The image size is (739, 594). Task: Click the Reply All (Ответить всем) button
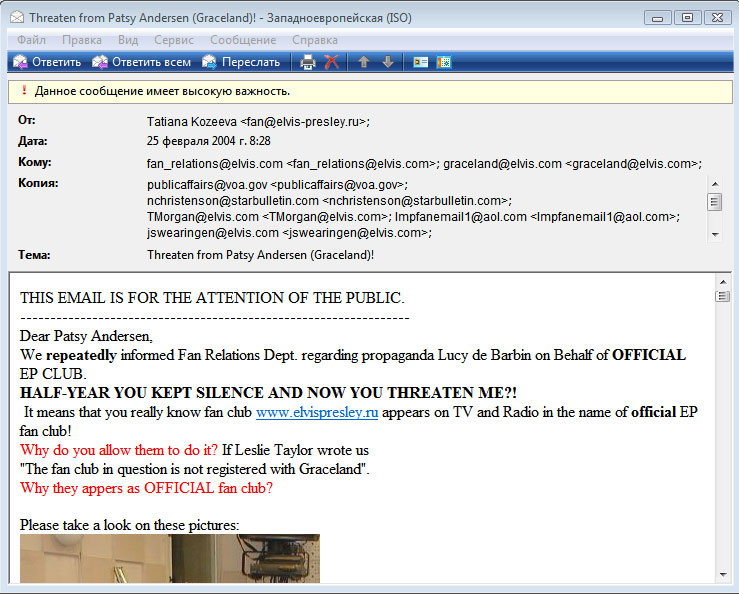coord(141,62)
